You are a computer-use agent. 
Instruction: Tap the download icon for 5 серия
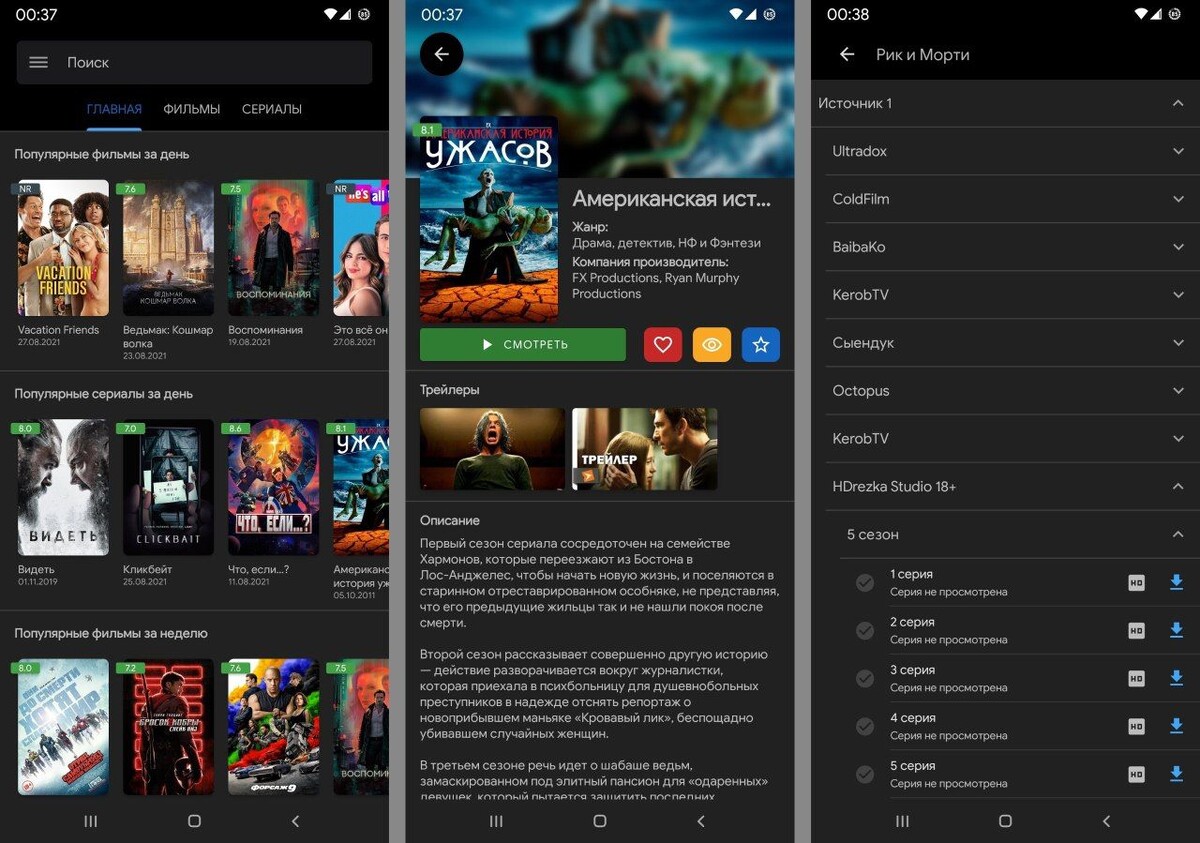1176,774
